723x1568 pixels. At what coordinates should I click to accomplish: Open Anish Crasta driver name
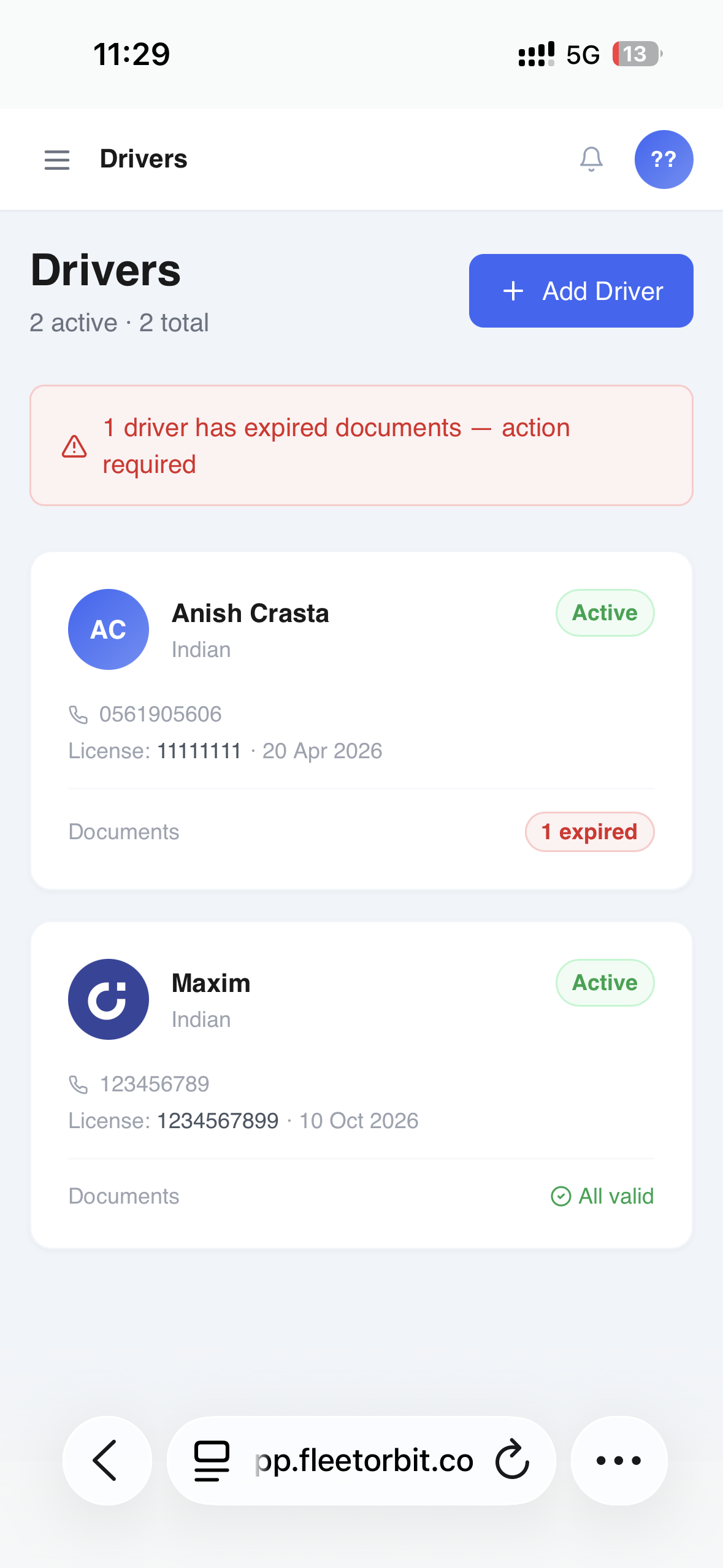point(250,613)
